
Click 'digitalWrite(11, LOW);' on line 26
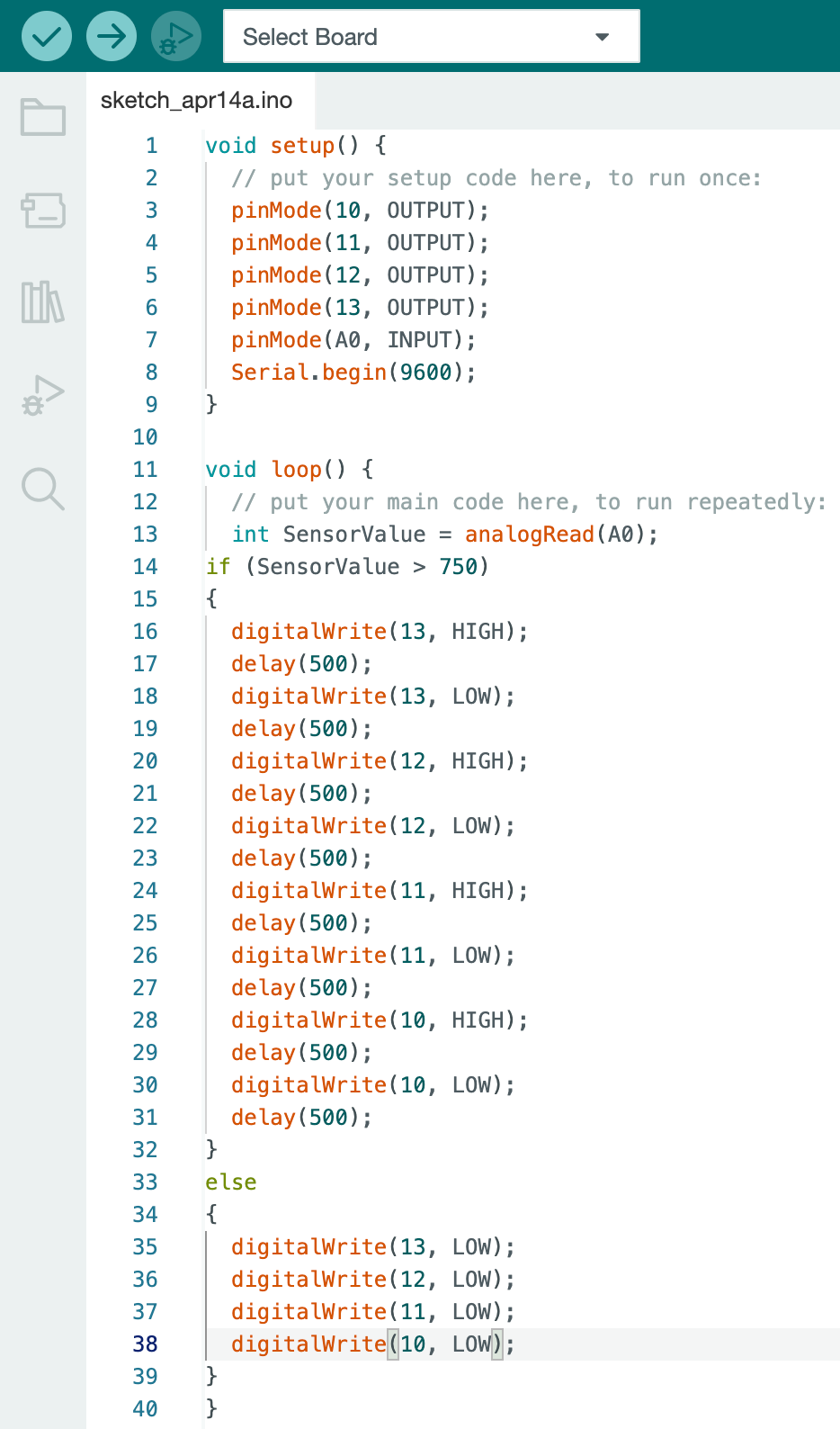[373, 956]
